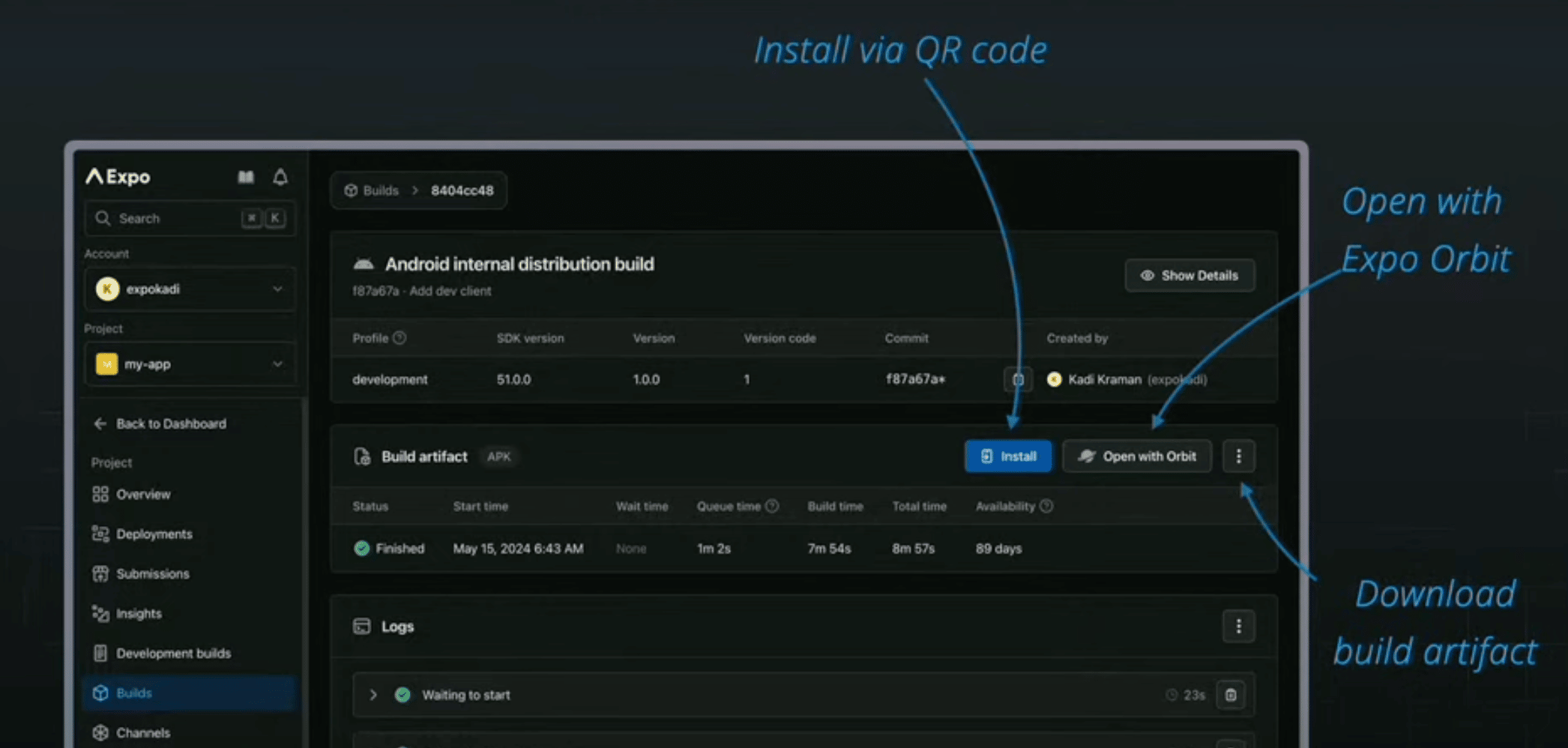1568x748 pixels.
Task: Click the f87a67a commit value
Action: pos(915,378)
